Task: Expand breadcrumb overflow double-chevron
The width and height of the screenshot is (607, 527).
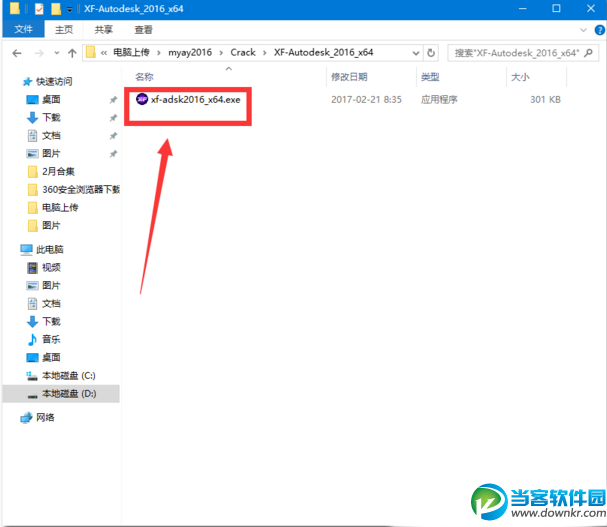Action: click(104, 53)
